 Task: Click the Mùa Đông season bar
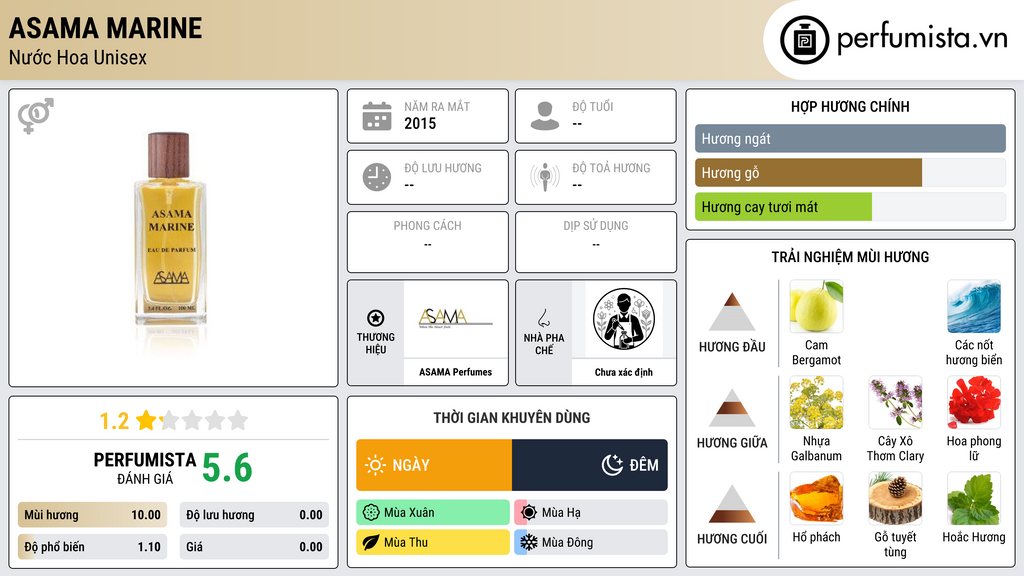pyautogui.click(x=590, y=542)
